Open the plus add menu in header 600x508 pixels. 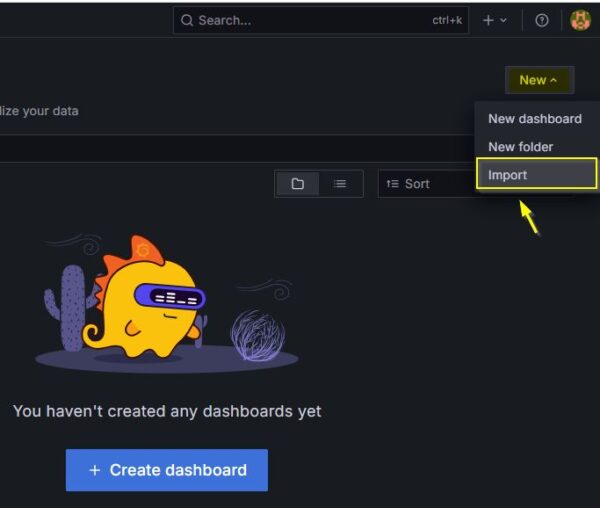tap(494, 20)
